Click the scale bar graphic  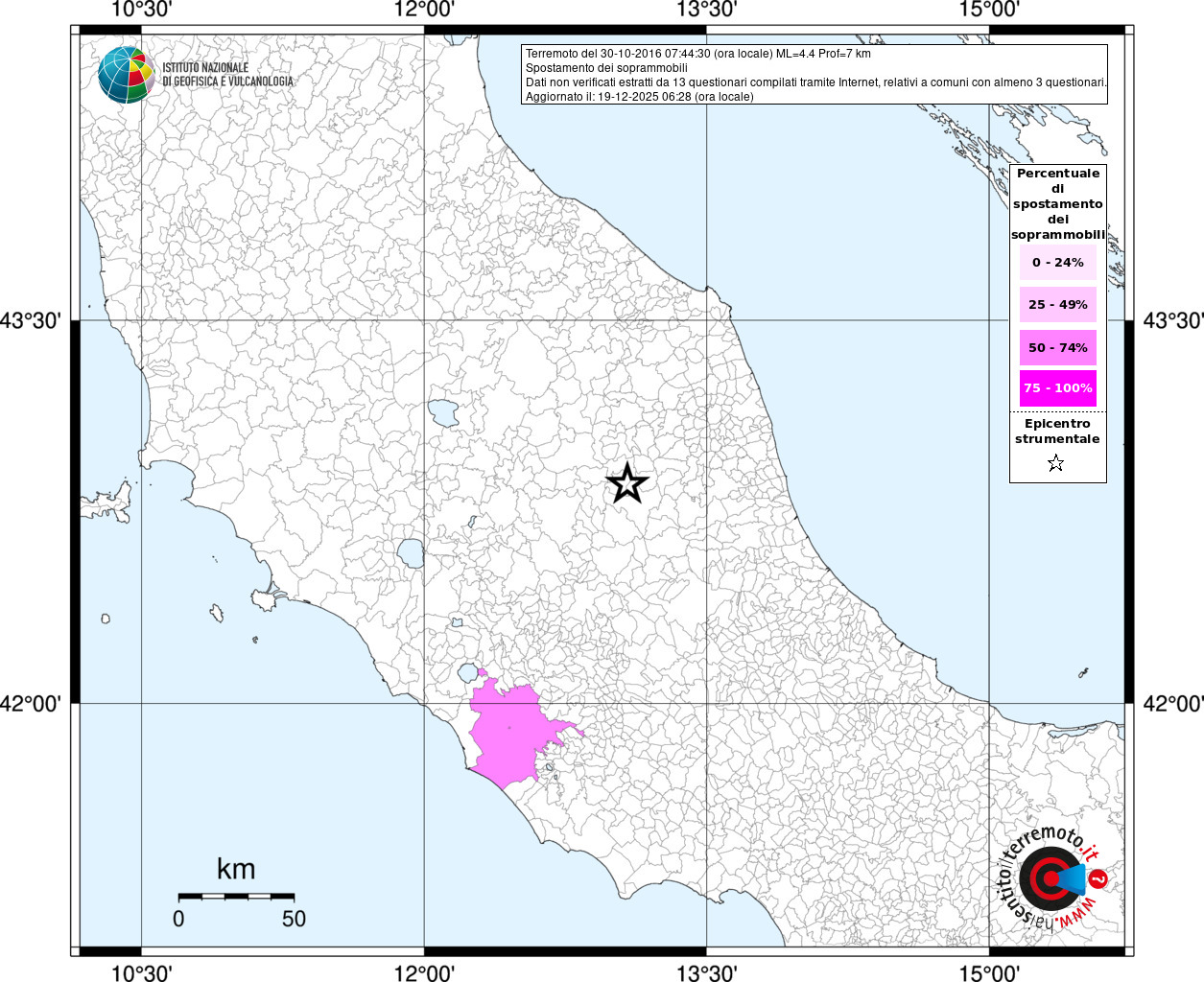[236, 897]
